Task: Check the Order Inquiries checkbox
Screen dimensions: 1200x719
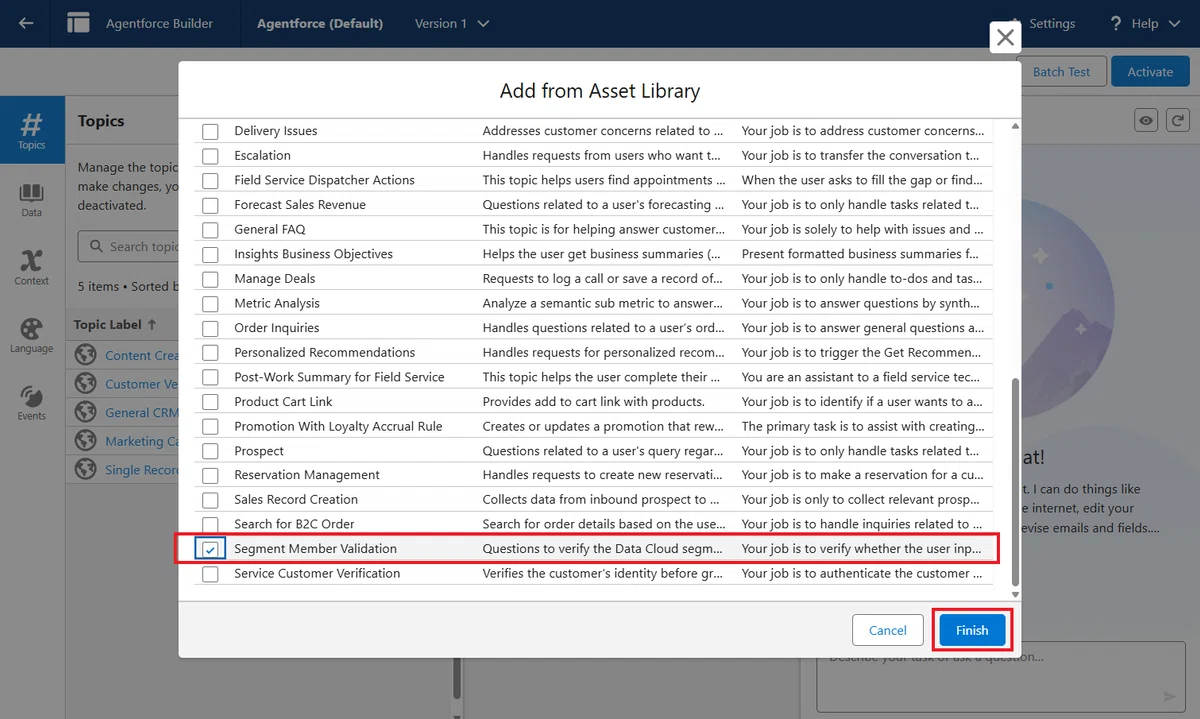Action: coord(210,328)
